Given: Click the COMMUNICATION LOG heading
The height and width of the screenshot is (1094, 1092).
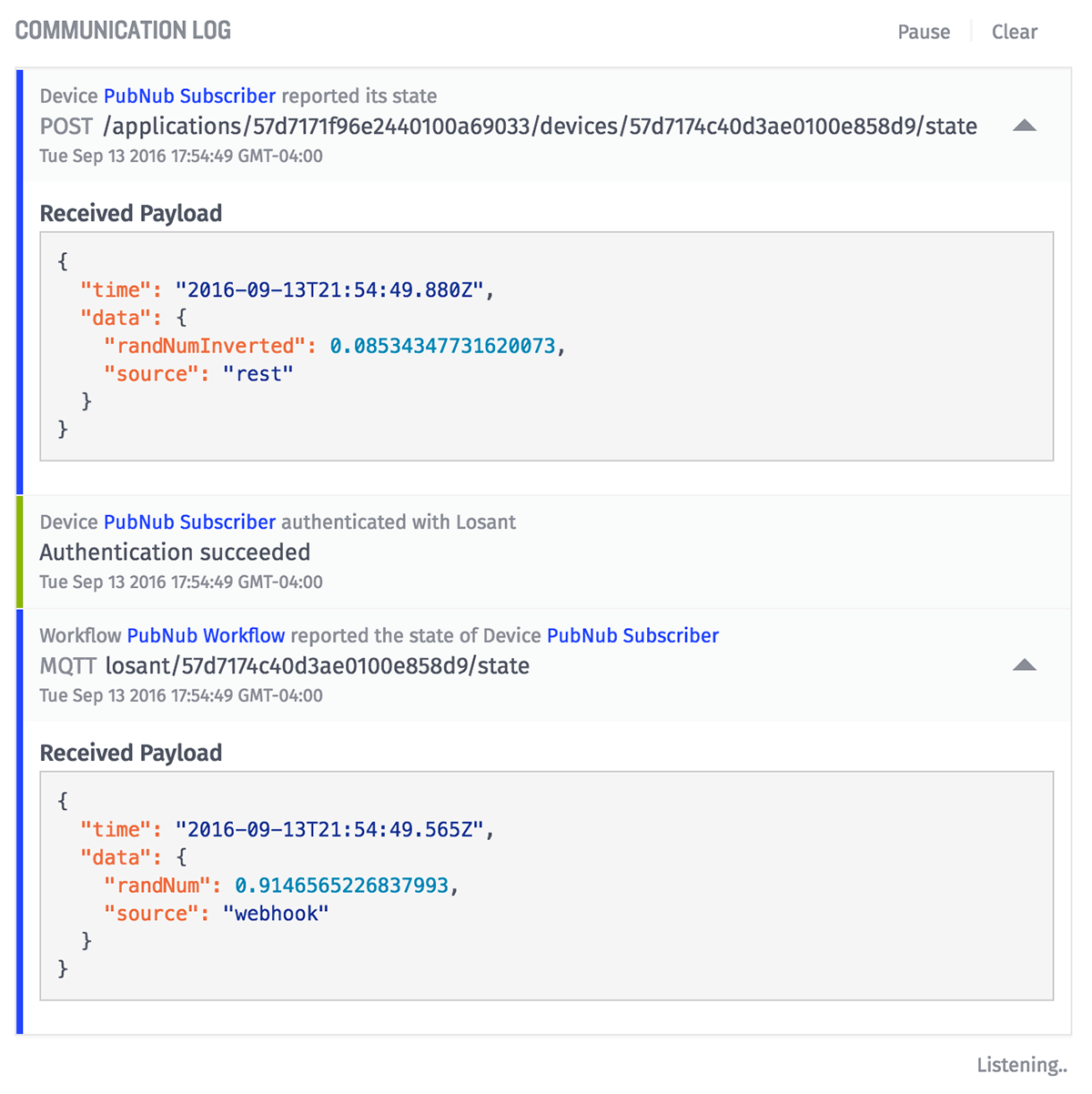Looking at the screenshot, I should (123, 31).
